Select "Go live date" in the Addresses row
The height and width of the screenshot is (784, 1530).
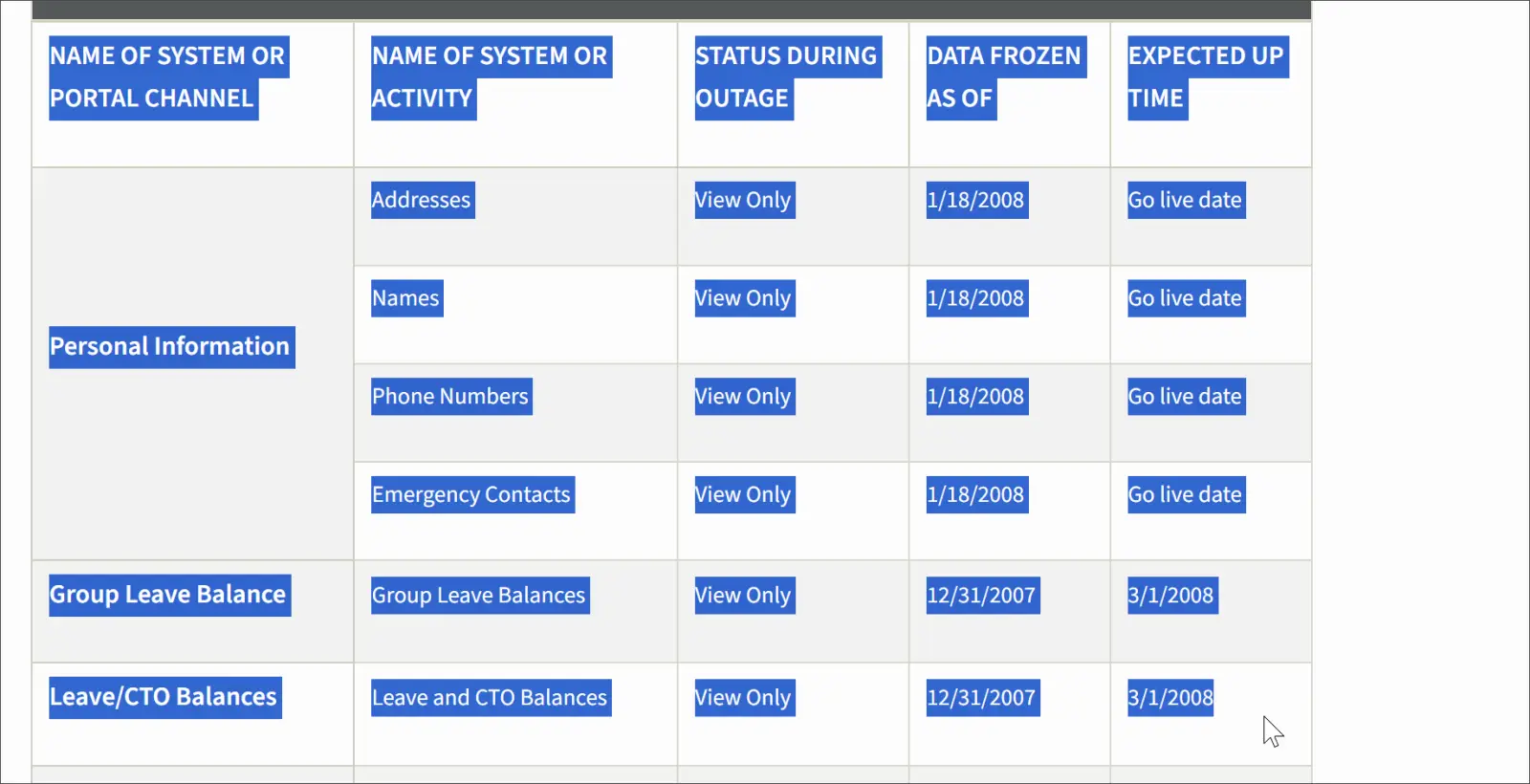[1186, 201]
